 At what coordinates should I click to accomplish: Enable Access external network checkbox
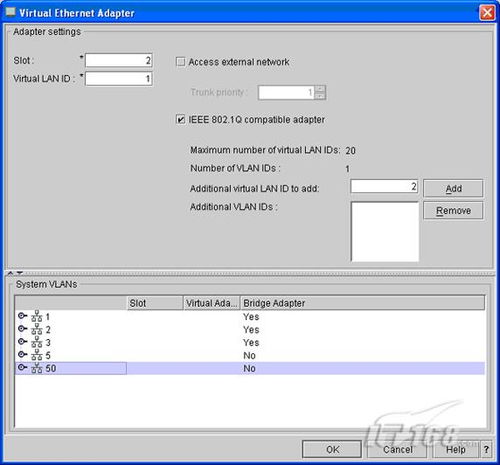click(180, 62)
